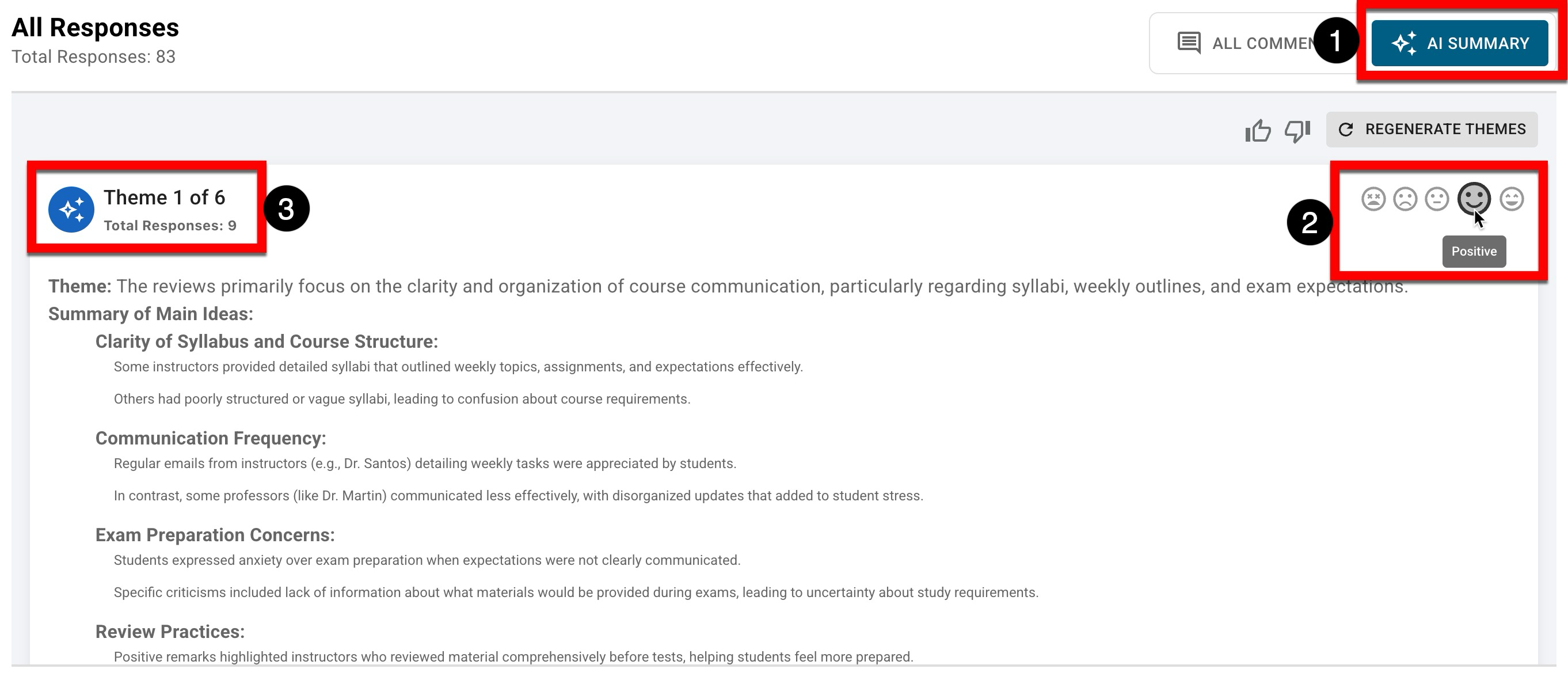Click the Review Practices heading

pos(170,632)
